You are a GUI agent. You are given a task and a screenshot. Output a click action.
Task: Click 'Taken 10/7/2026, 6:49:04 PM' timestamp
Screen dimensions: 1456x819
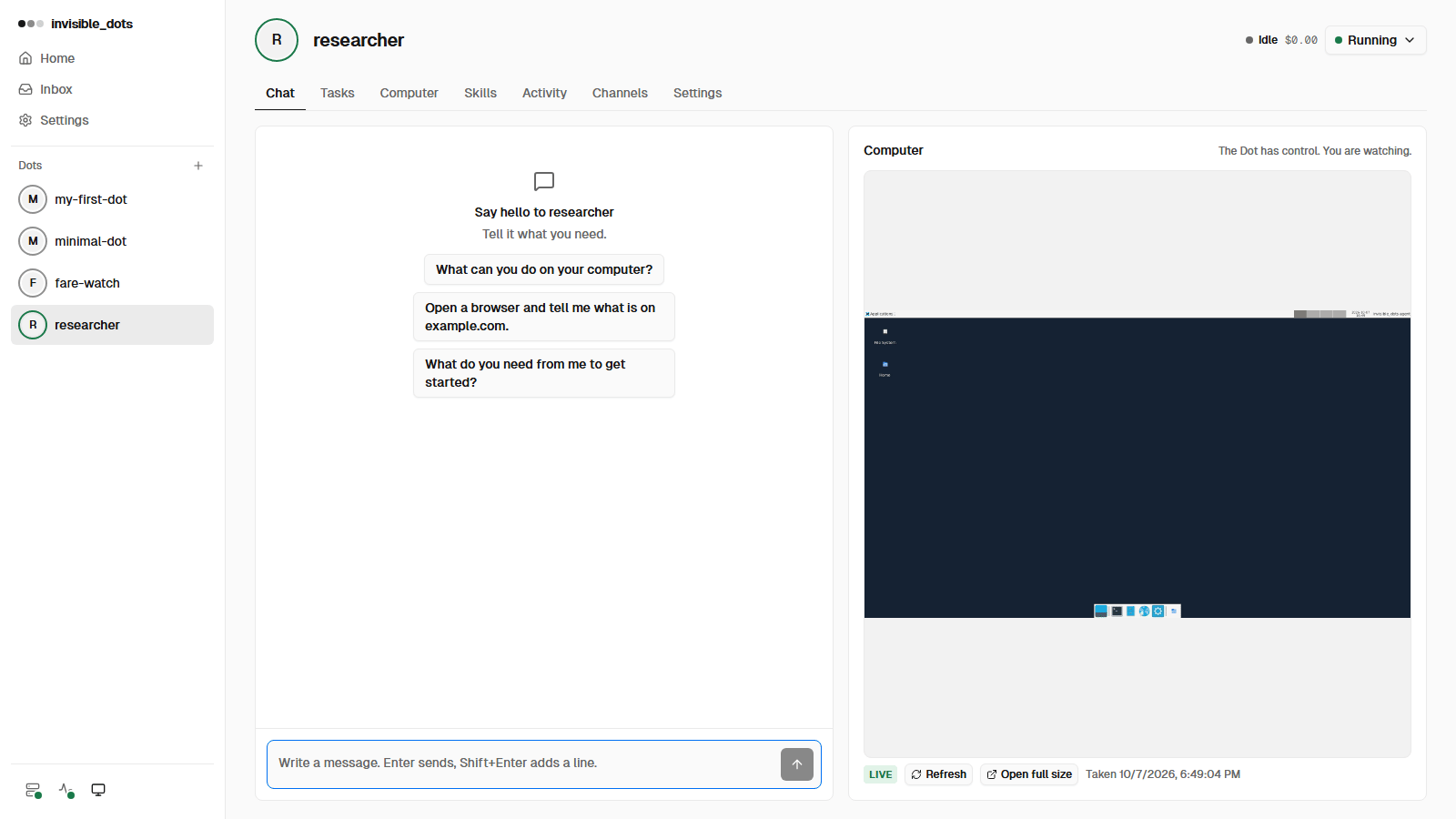(1163, 774)
